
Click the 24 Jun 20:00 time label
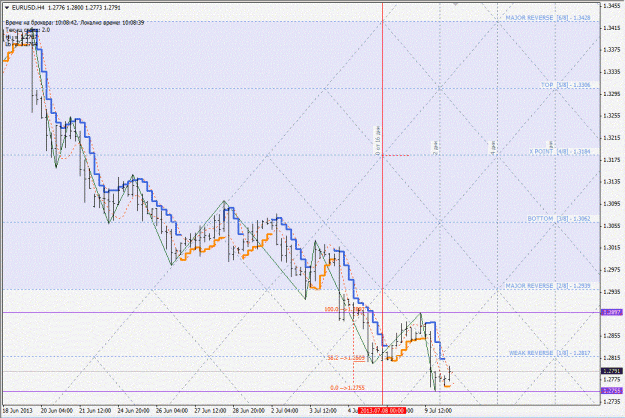[133, 410]
